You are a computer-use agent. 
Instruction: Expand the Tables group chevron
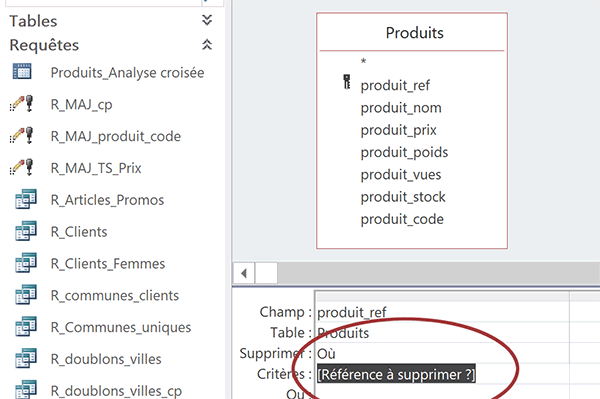click(207, 20)
